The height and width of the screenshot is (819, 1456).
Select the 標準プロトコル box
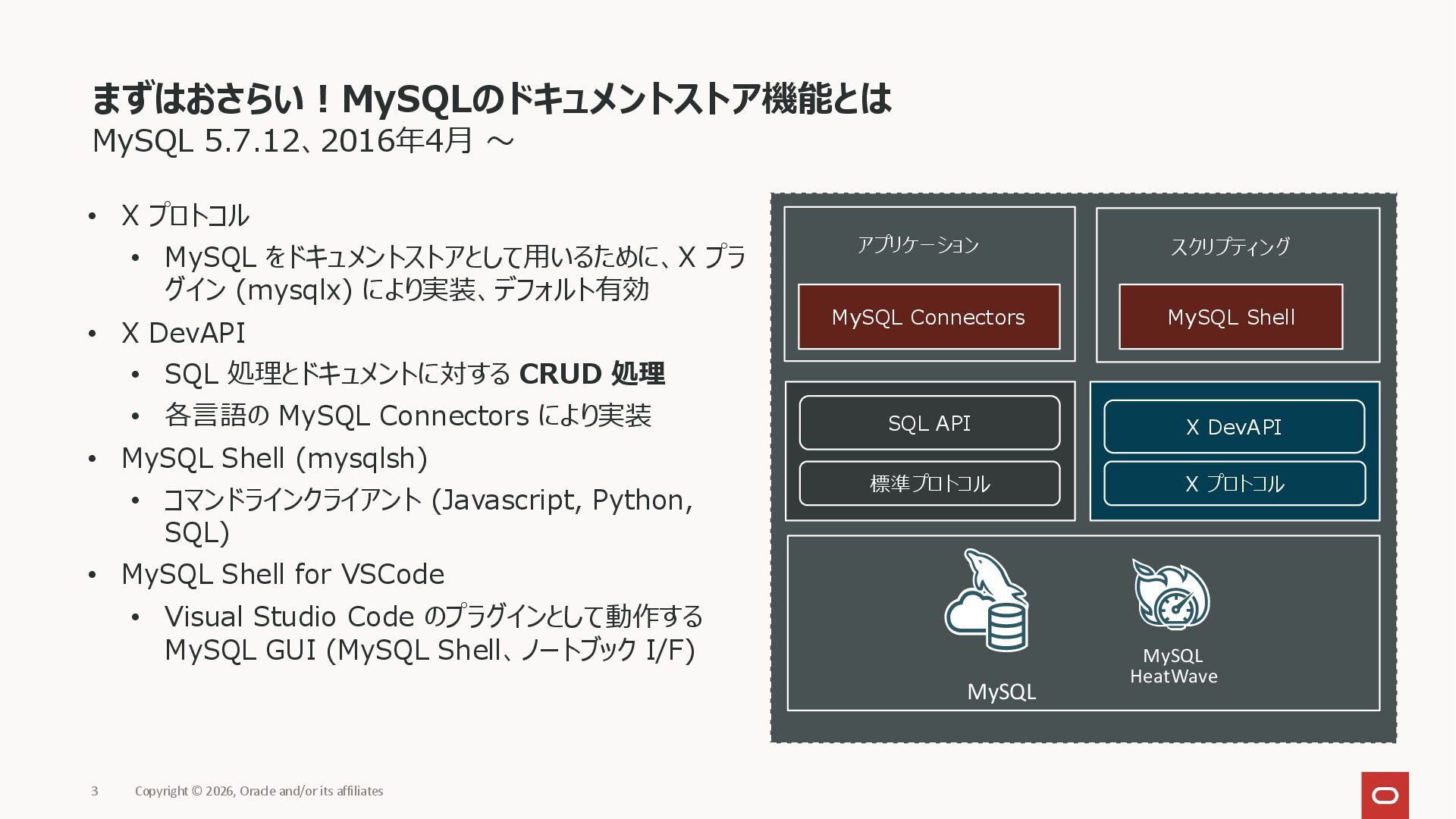(x=929, y=484)
